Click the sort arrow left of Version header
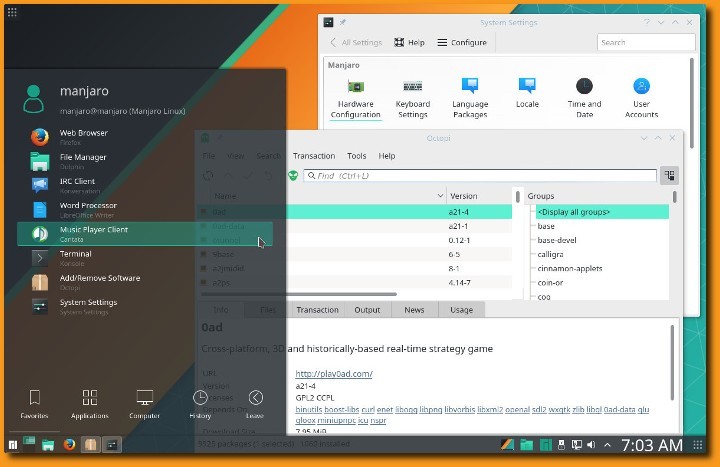 (x=440, y=196)
